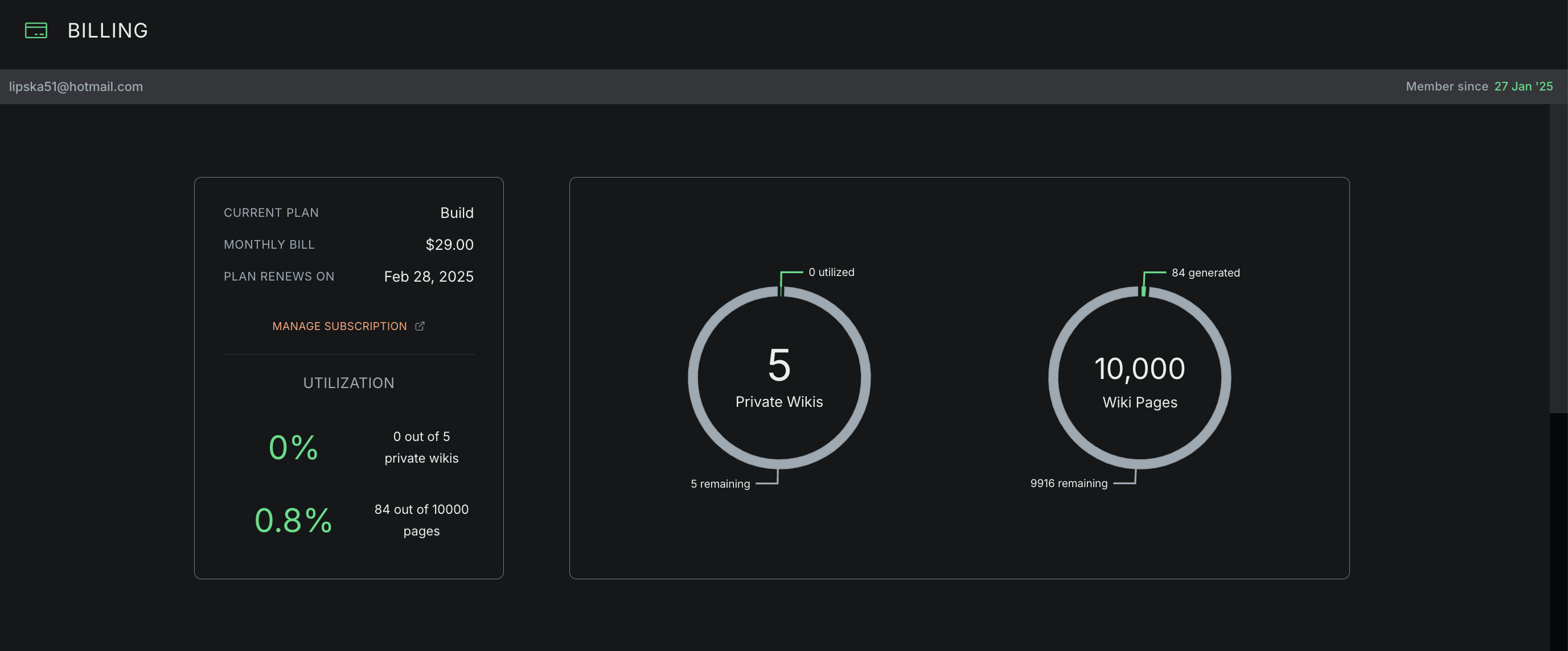Select the 'Build' plan value
This screenshot has width=1568, height=651.
(x=457, y=212)
